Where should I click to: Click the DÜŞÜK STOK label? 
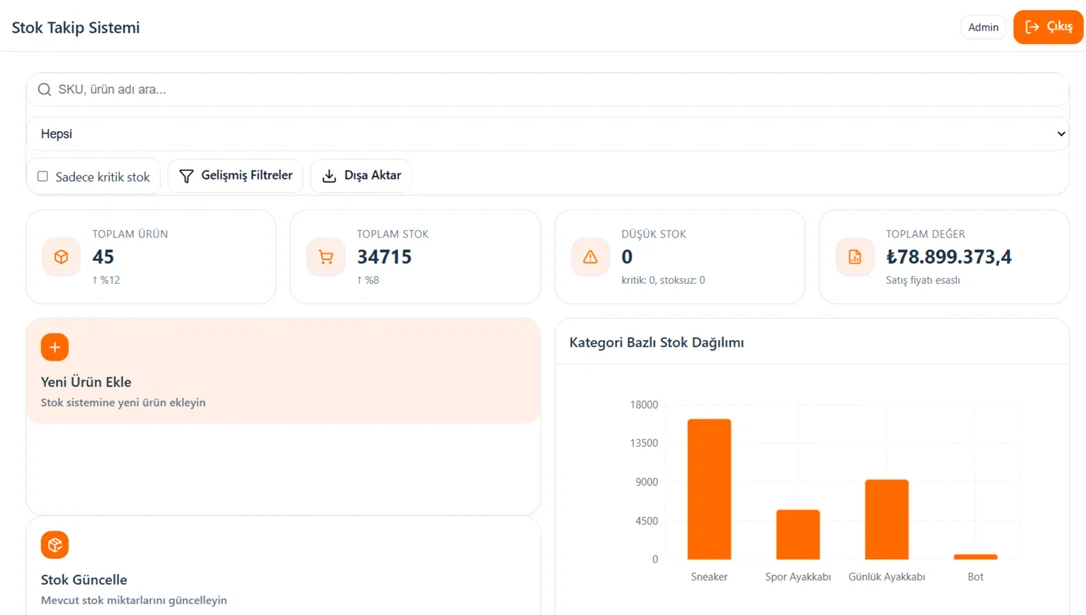(654, 234)
